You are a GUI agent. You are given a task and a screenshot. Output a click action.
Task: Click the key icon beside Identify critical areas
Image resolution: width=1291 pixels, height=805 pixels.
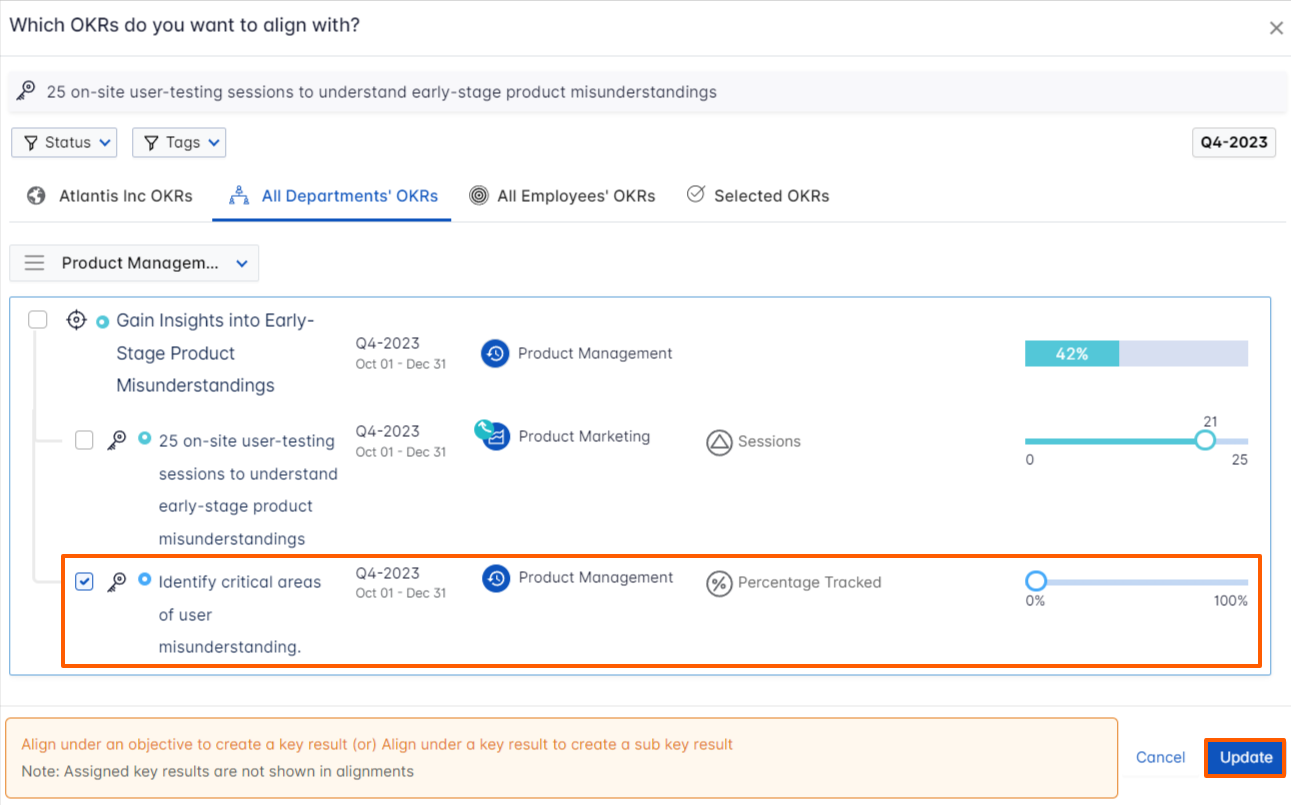point(117,581)
